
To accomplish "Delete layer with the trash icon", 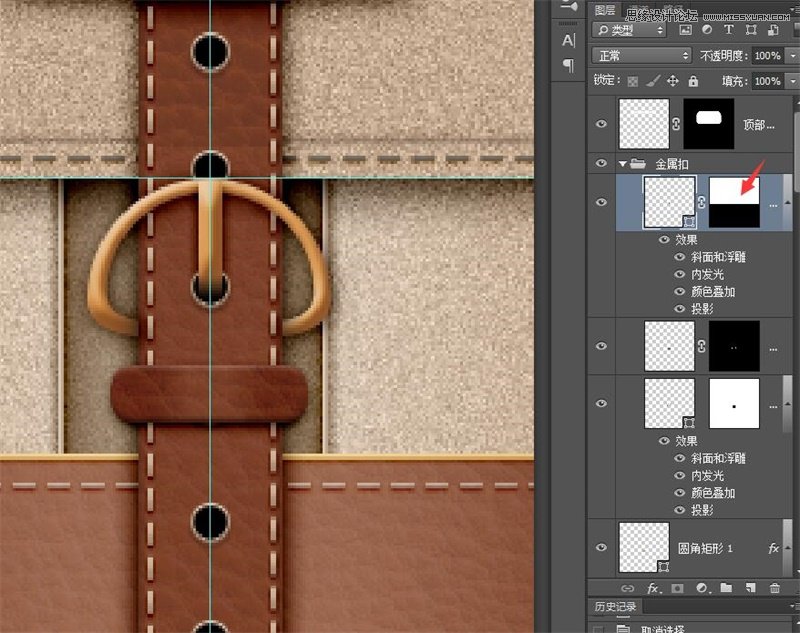I will click(x=774, y=588).
